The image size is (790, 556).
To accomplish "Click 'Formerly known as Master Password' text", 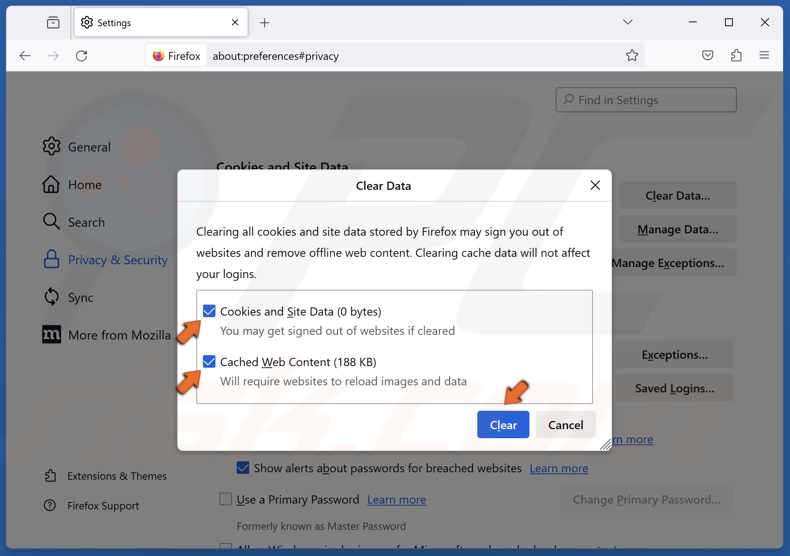I will tap(321, 526).
